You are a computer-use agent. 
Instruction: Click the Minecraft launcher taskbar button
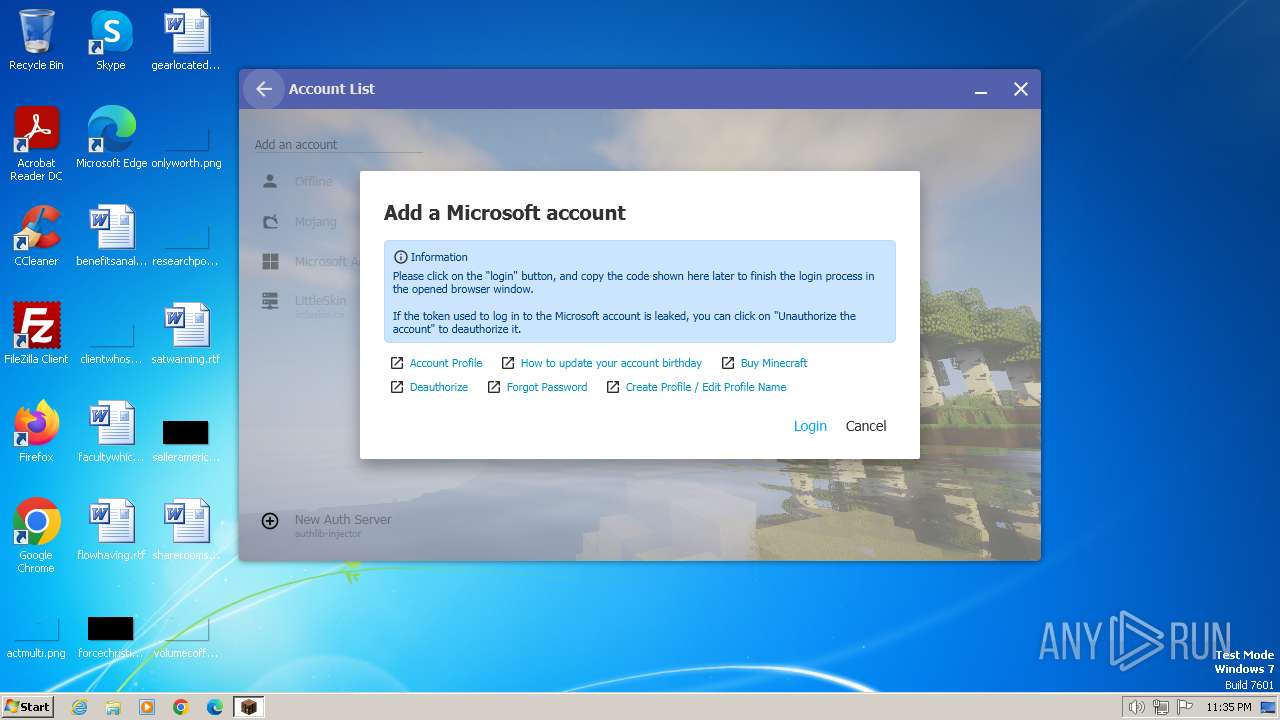pyautogui.click(x=249, y=707)
